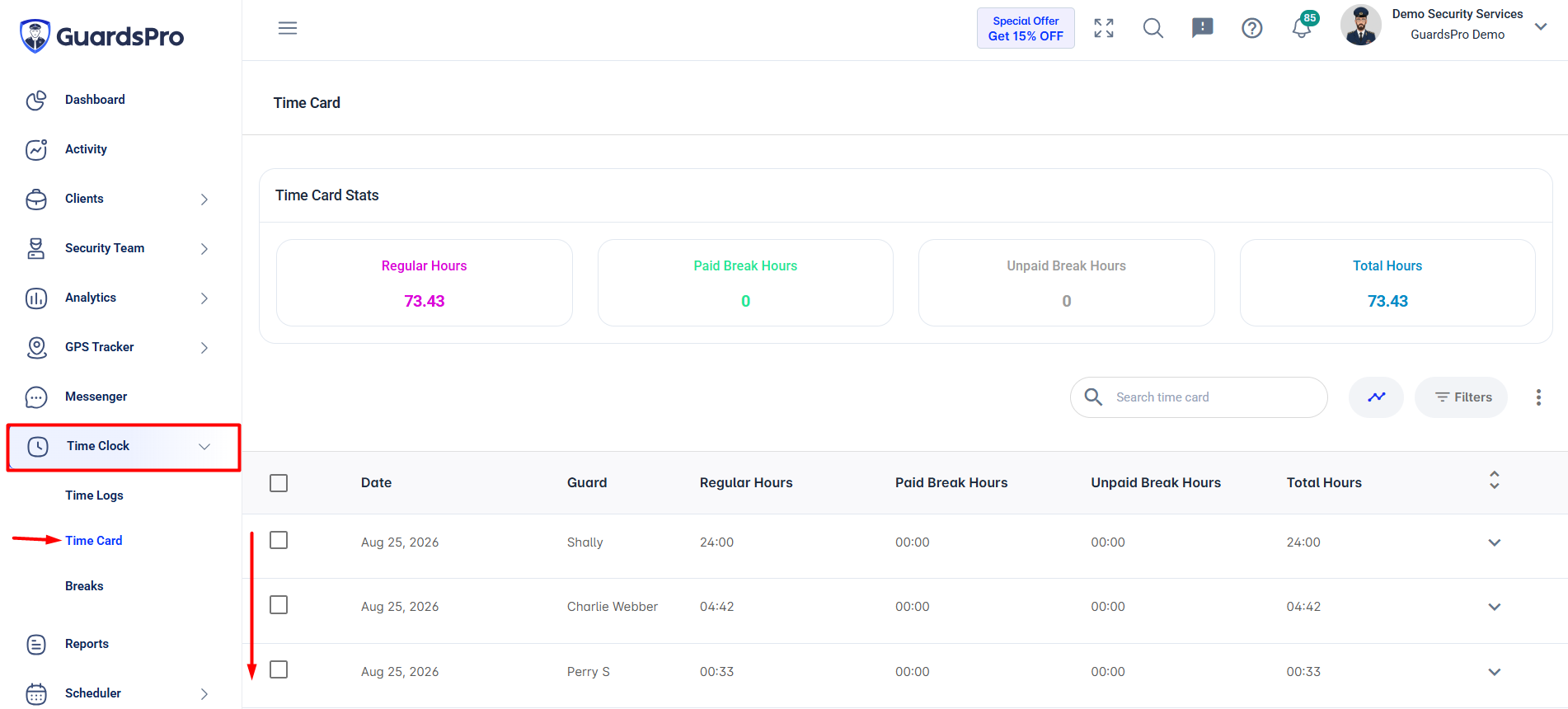
Task: Open the top bar search icon
Action: click(1153, 28)
